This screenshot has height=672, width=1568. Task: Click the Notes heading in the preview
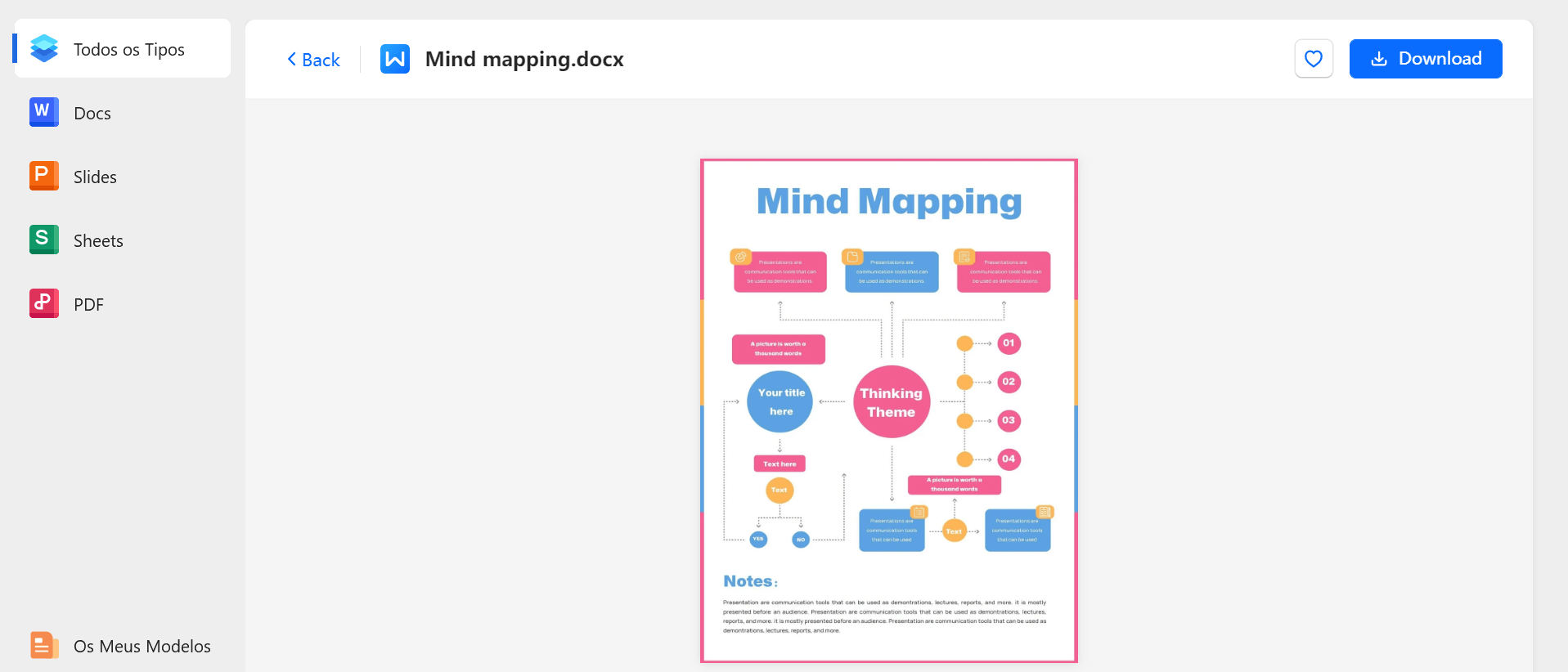pyautogui.click(x=750, y=581)
